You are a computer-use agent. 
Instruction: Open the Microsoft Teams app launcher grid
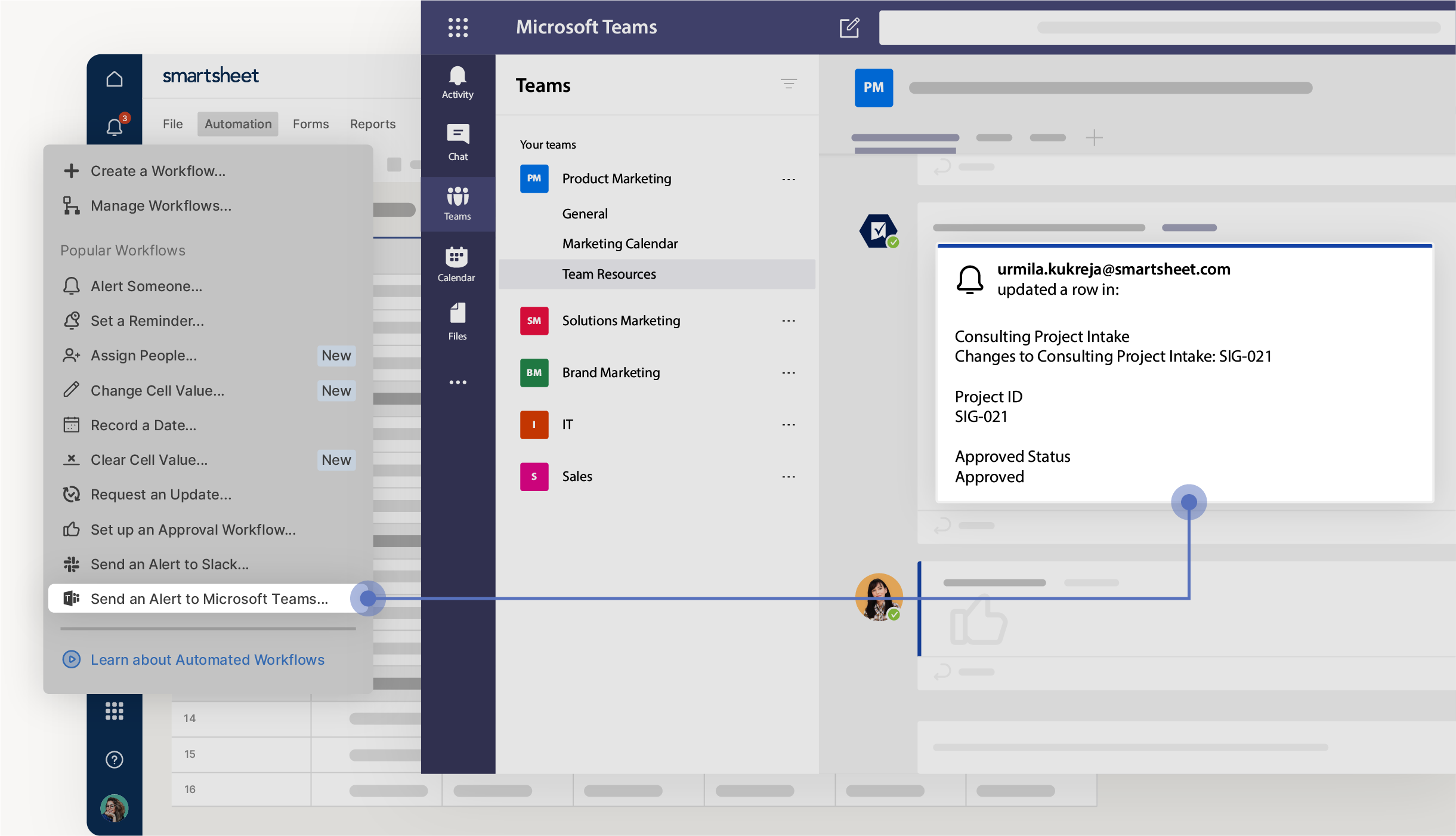457,27
